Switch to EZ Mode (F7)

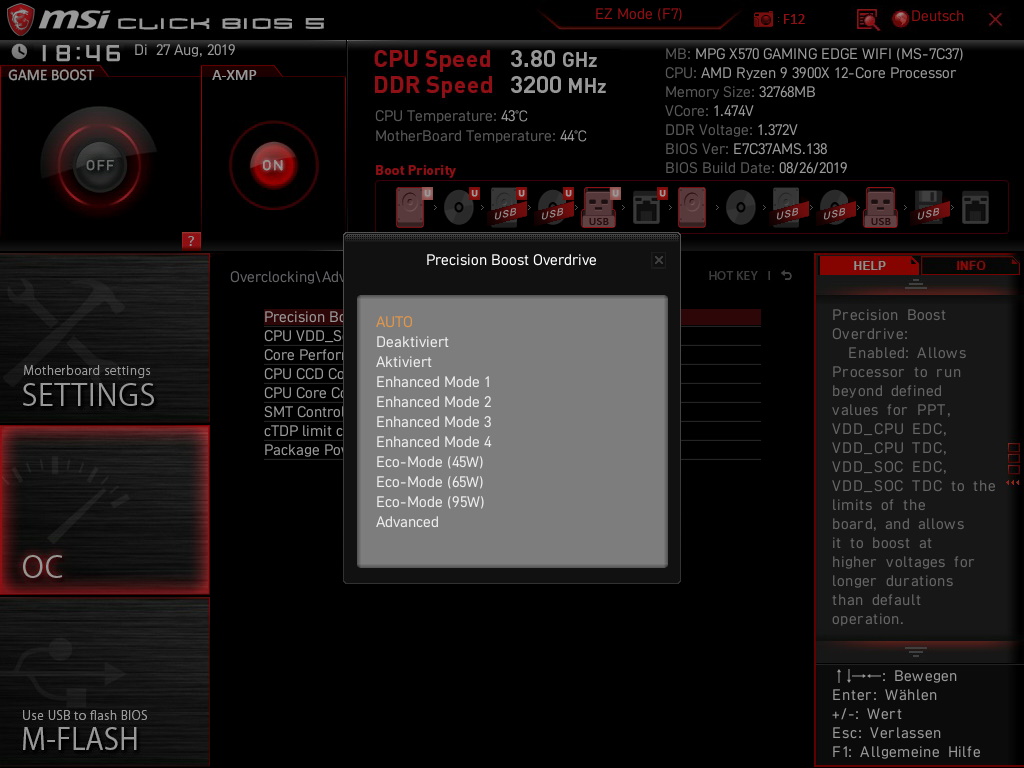pyautogui.click(x=638, y=14)
